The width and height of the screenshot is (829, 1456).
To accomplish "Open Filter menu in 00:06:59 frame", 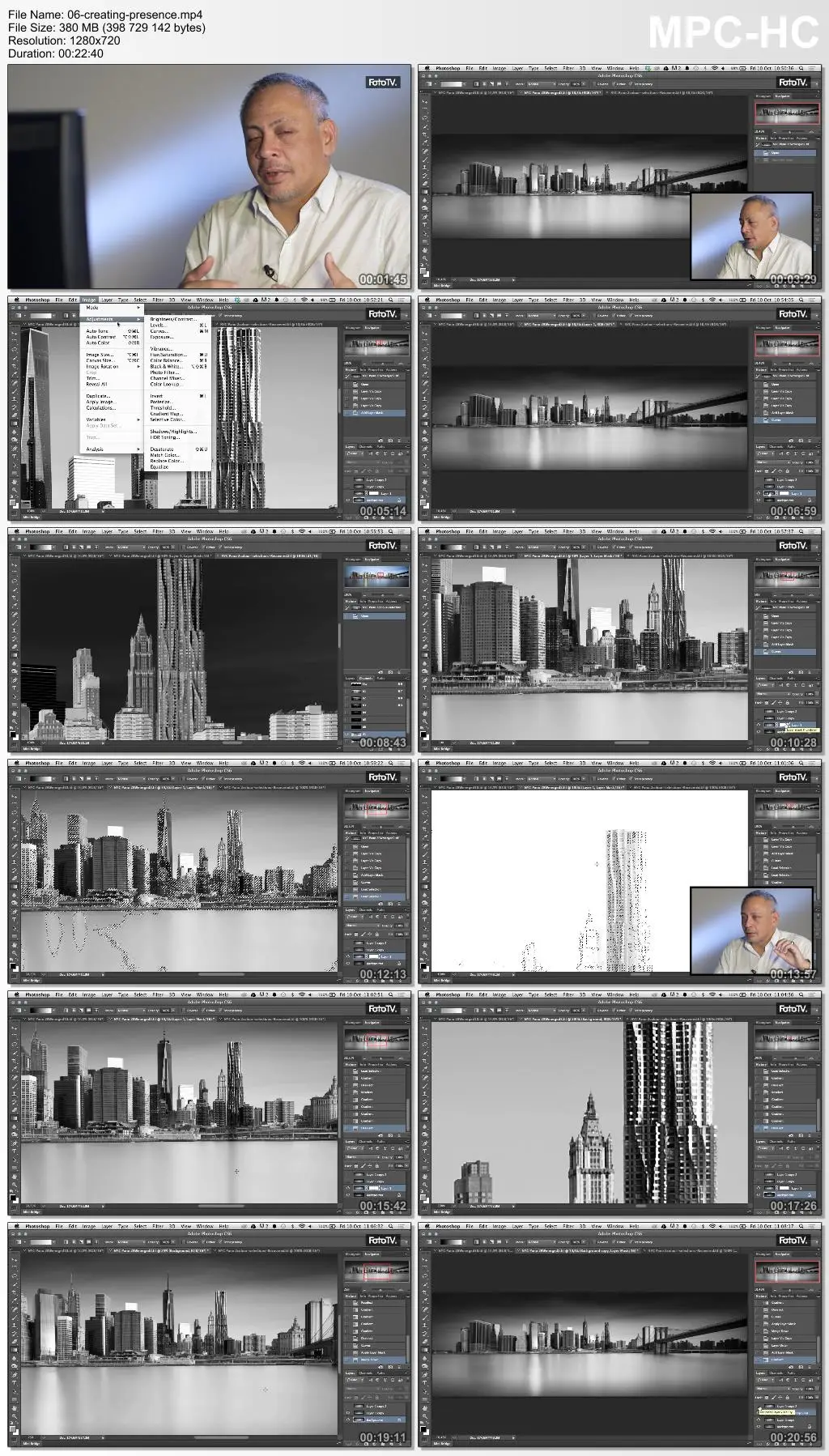I will click(568, 300).
